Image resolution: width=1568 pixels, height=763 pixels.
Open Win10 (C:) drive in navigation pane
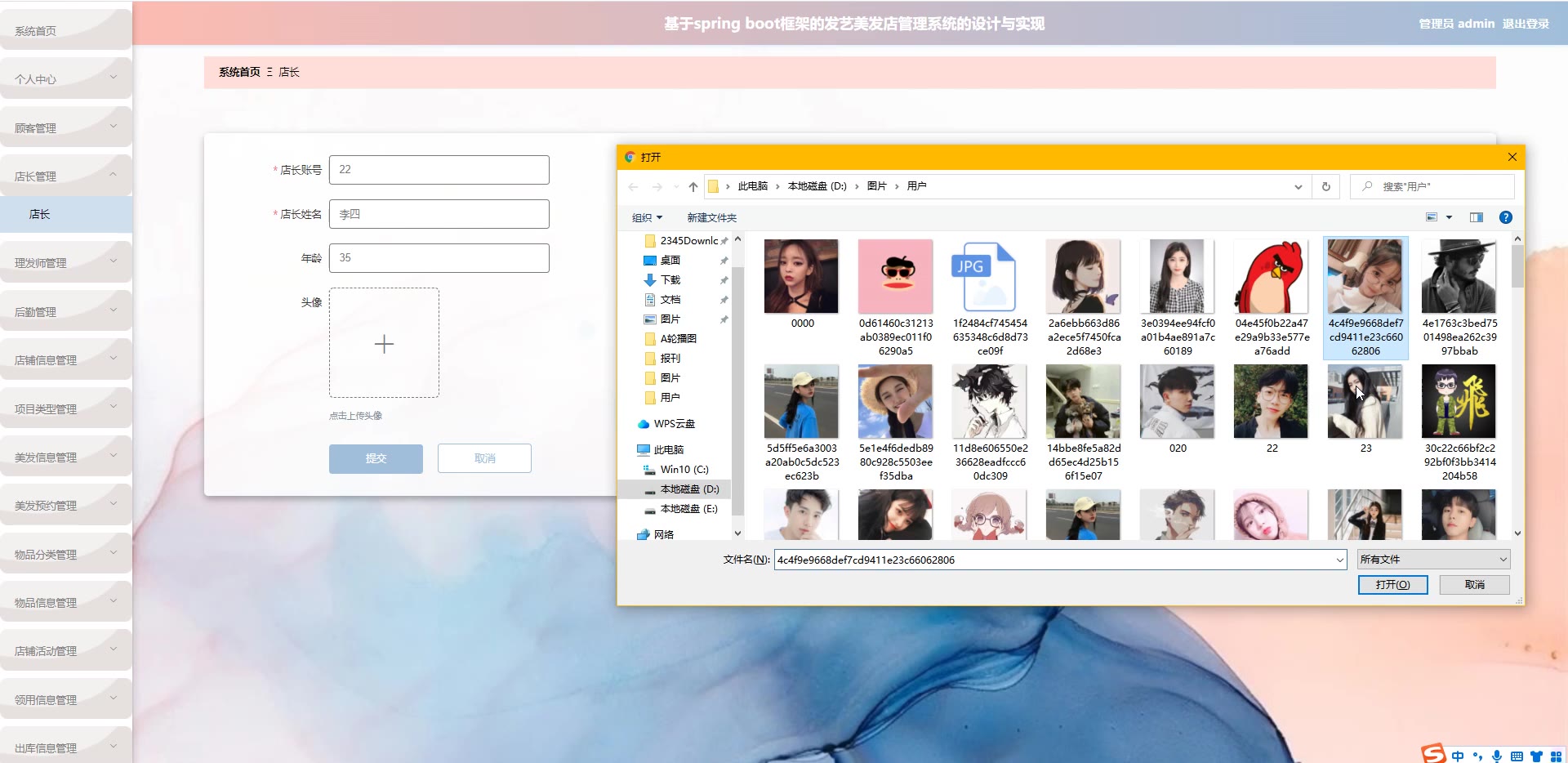[x=677, y=470]
